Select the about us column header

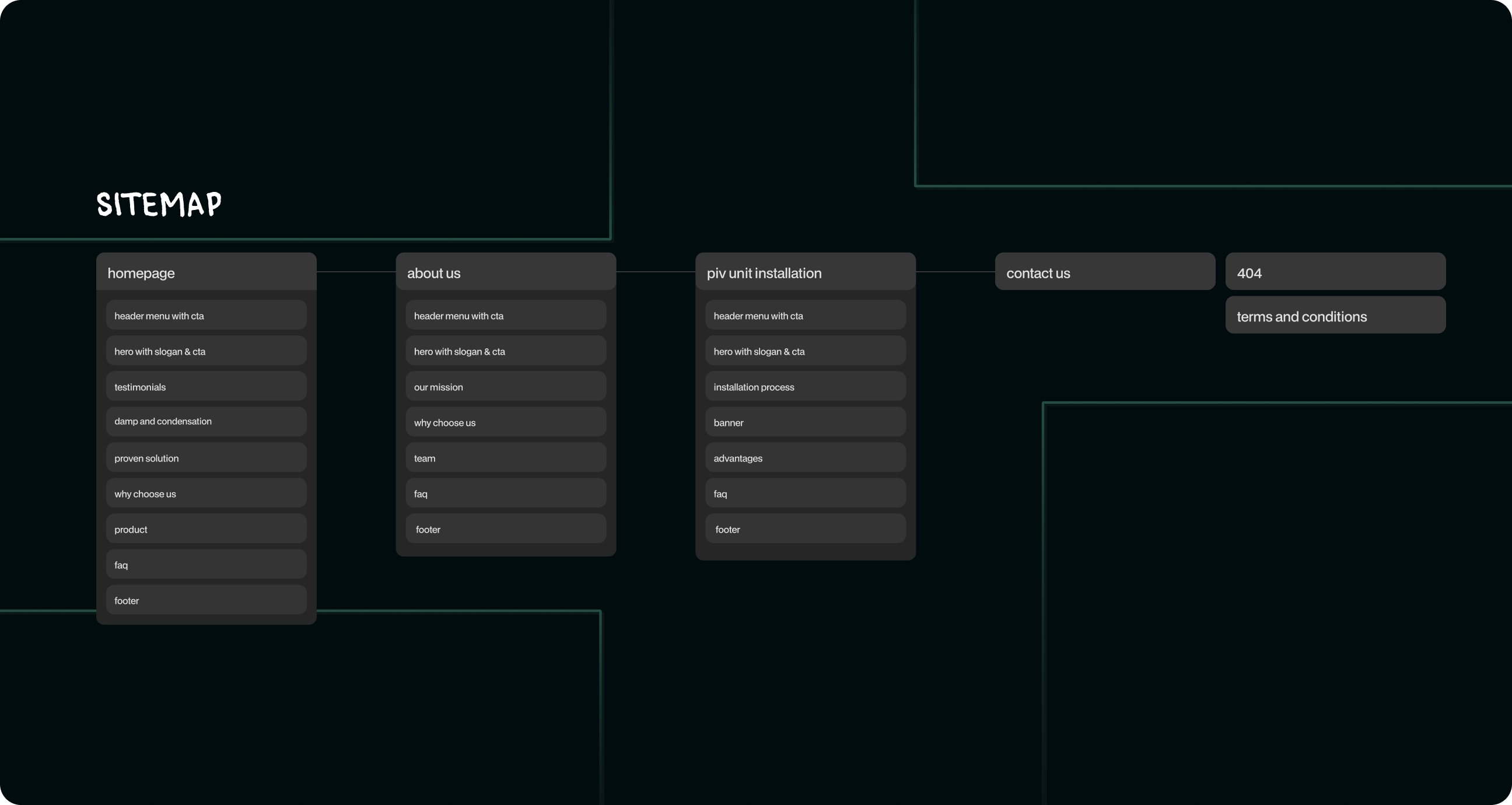[x=506, y=272]
